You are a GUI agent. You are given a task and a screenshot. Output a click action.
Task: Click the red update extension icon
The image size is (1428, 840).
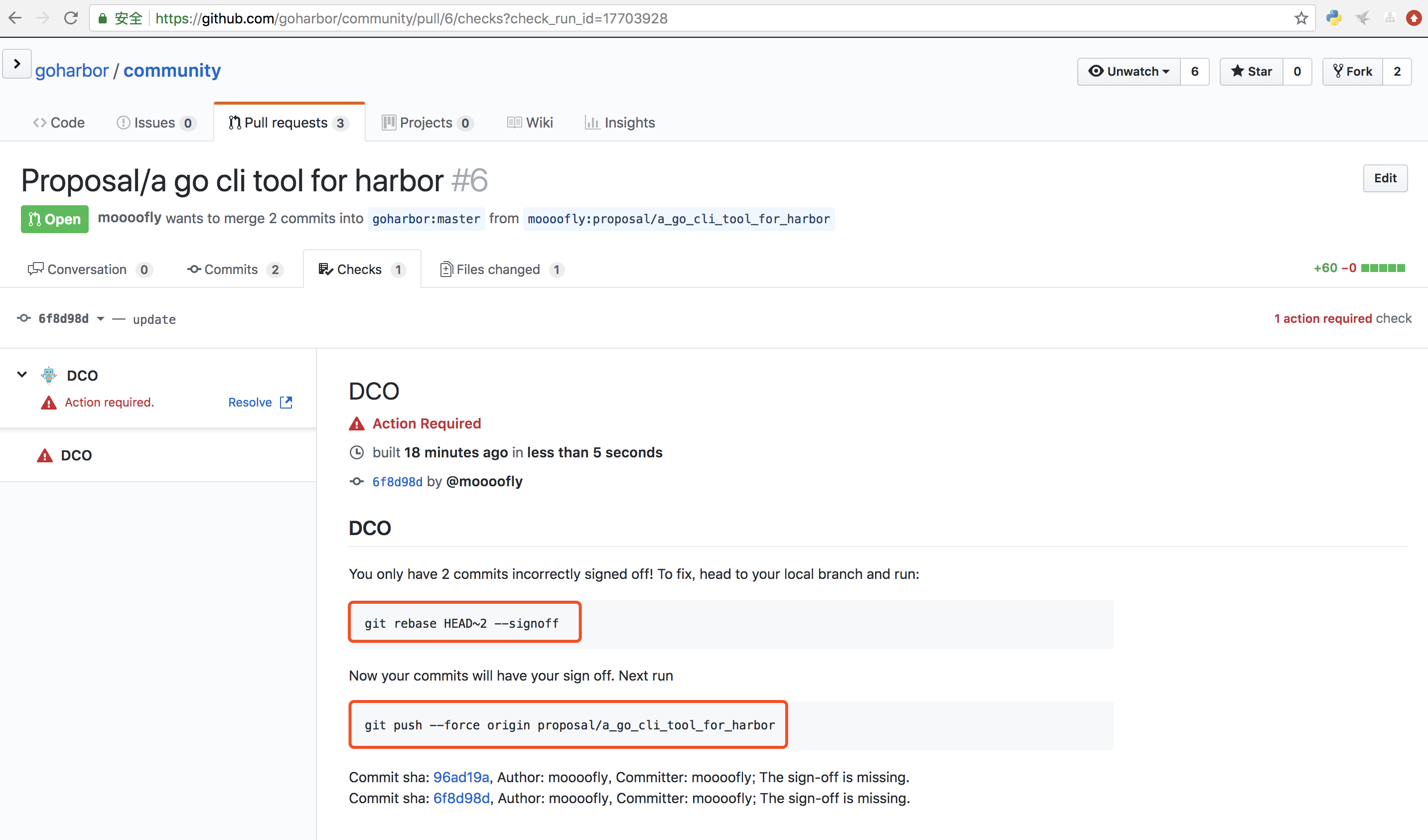pyautogui.click(x=1413, y=18)
